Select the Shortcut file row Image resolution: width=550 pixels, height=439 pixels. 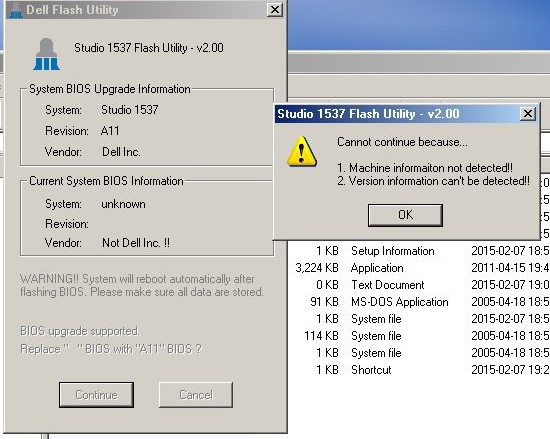[422, 370]
